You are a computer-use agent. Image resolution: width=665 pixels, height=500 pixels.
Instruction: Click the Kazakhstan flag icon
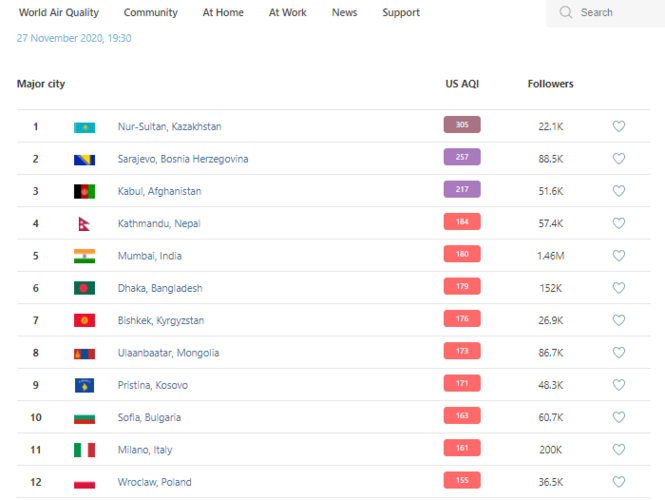(x=84, y=127)
